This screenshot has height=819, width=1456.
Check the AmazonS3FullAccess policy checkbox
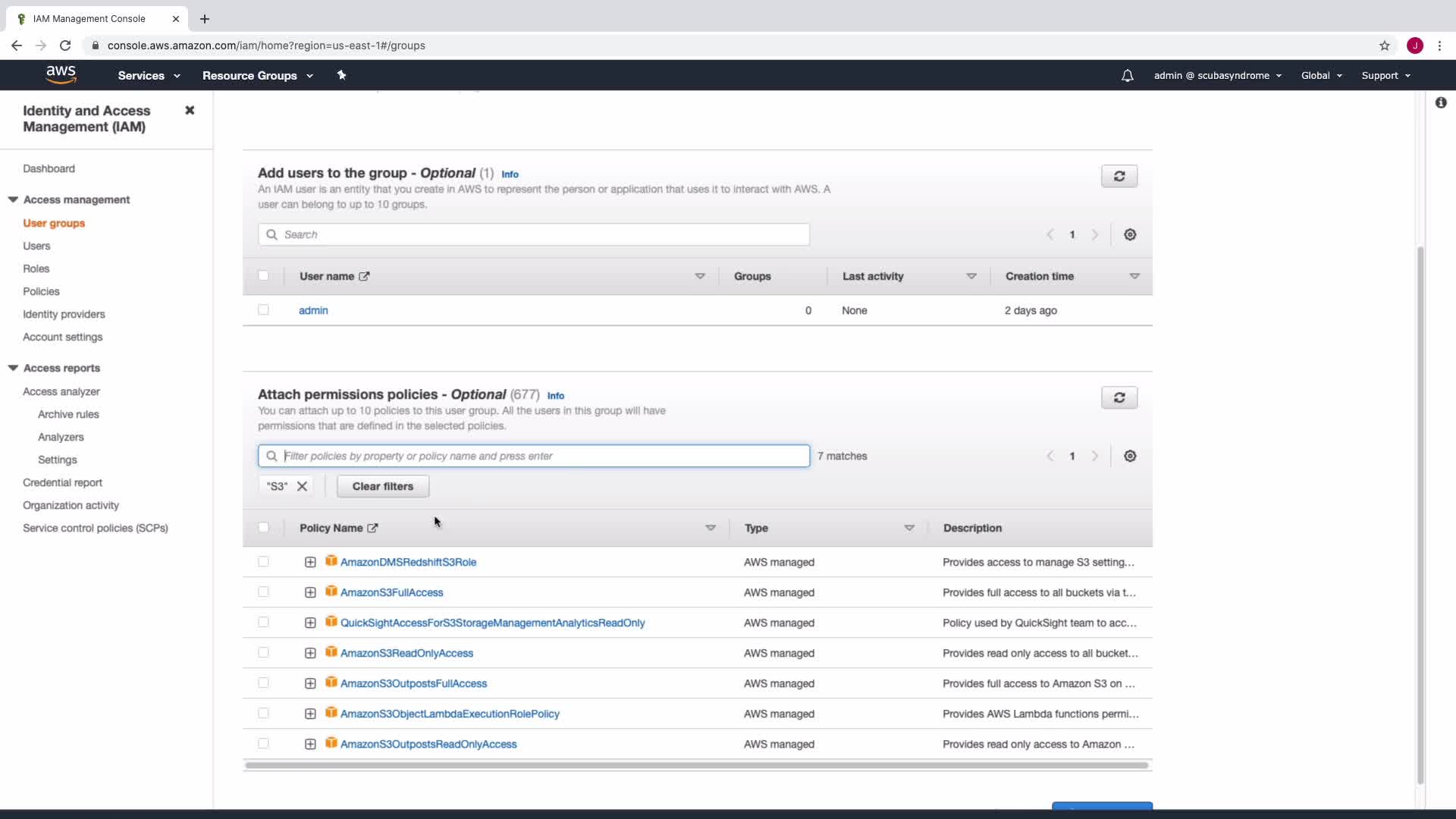(x=263, y=591)
